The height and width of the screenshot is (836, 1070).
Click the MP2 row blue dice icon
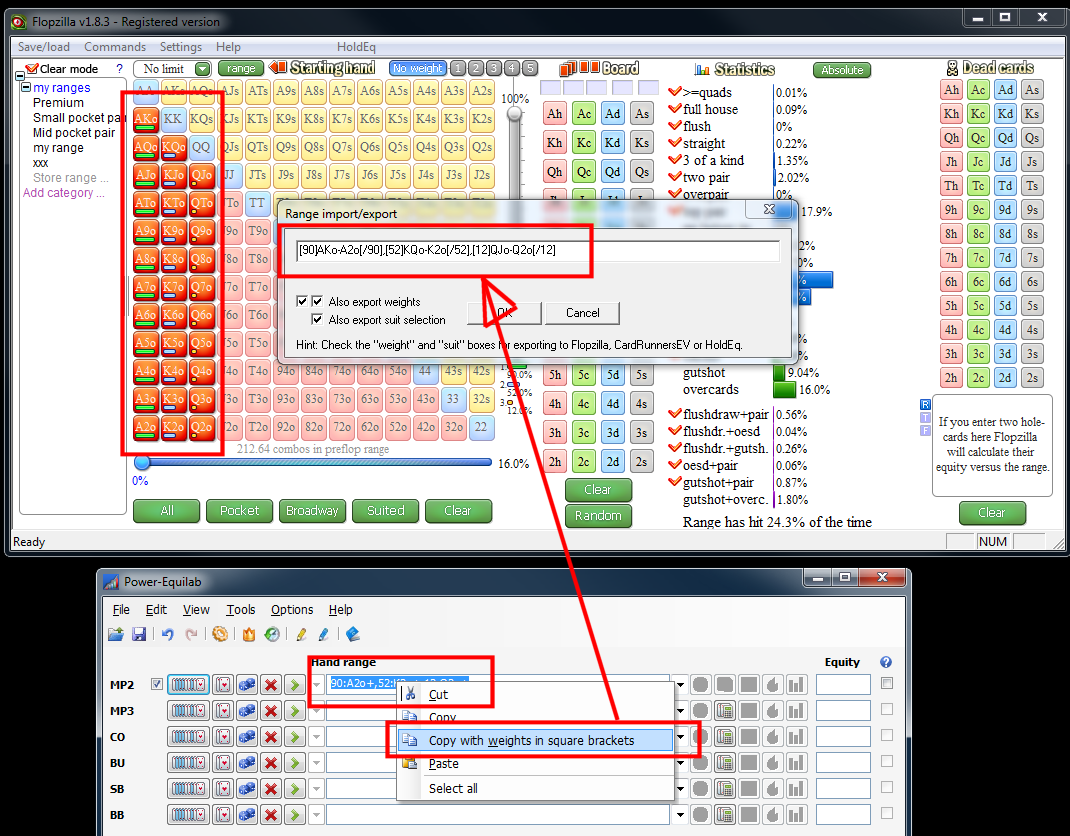tap(247, 684)
